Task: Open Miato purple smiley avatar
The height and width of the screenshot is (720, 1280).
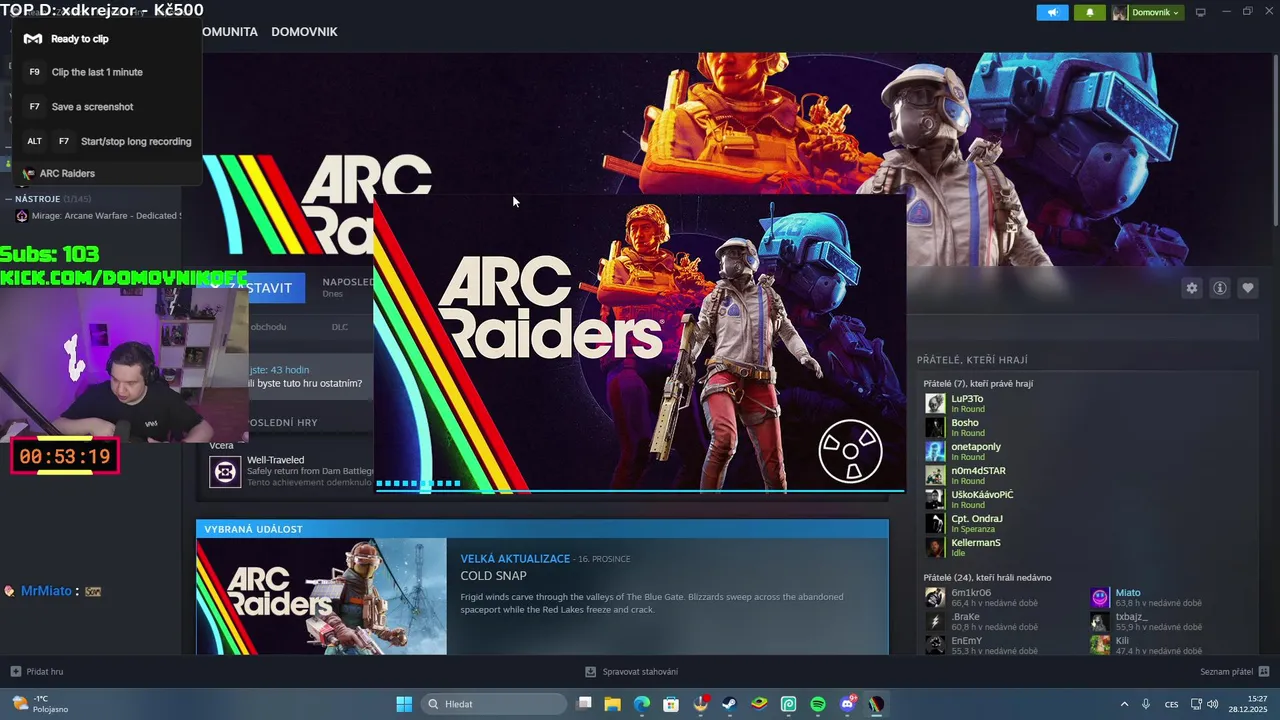Action: click(x=1100, y=597)
